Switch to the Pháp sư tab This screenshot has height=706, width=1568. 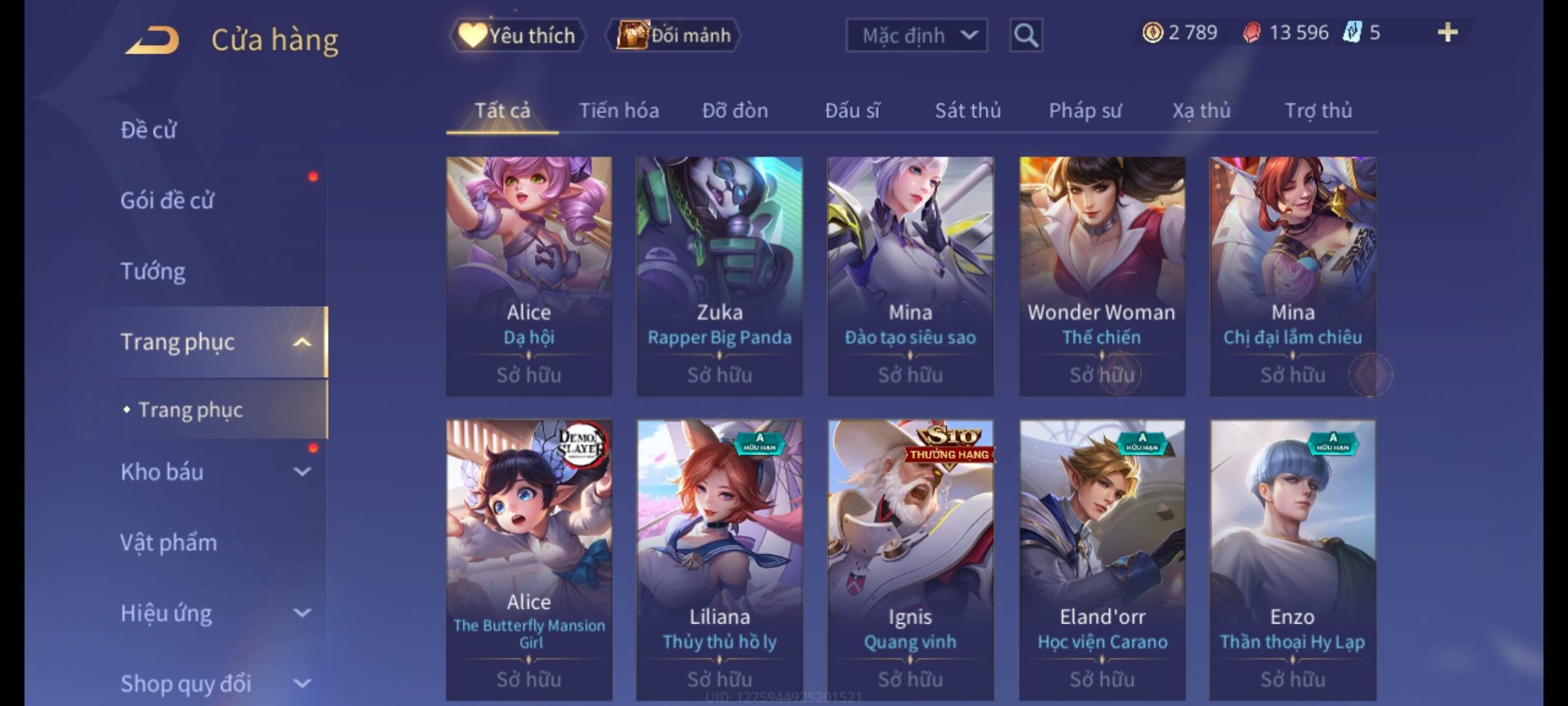pyautogui.click(x=1085, y=110)
